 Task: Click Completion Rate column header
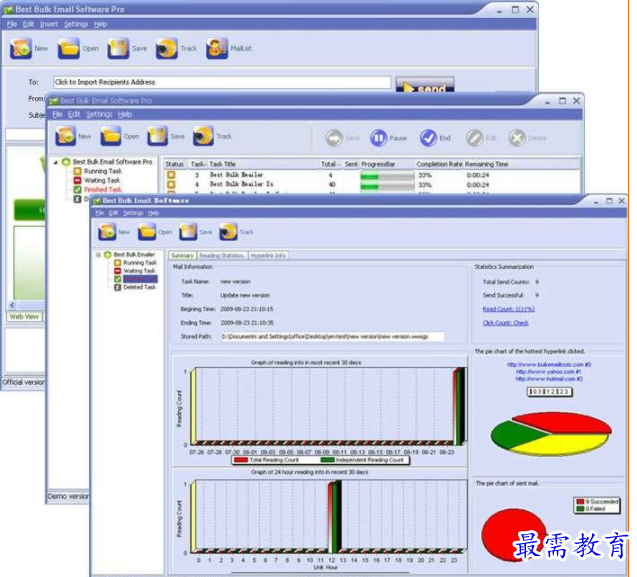pos(439,164)
